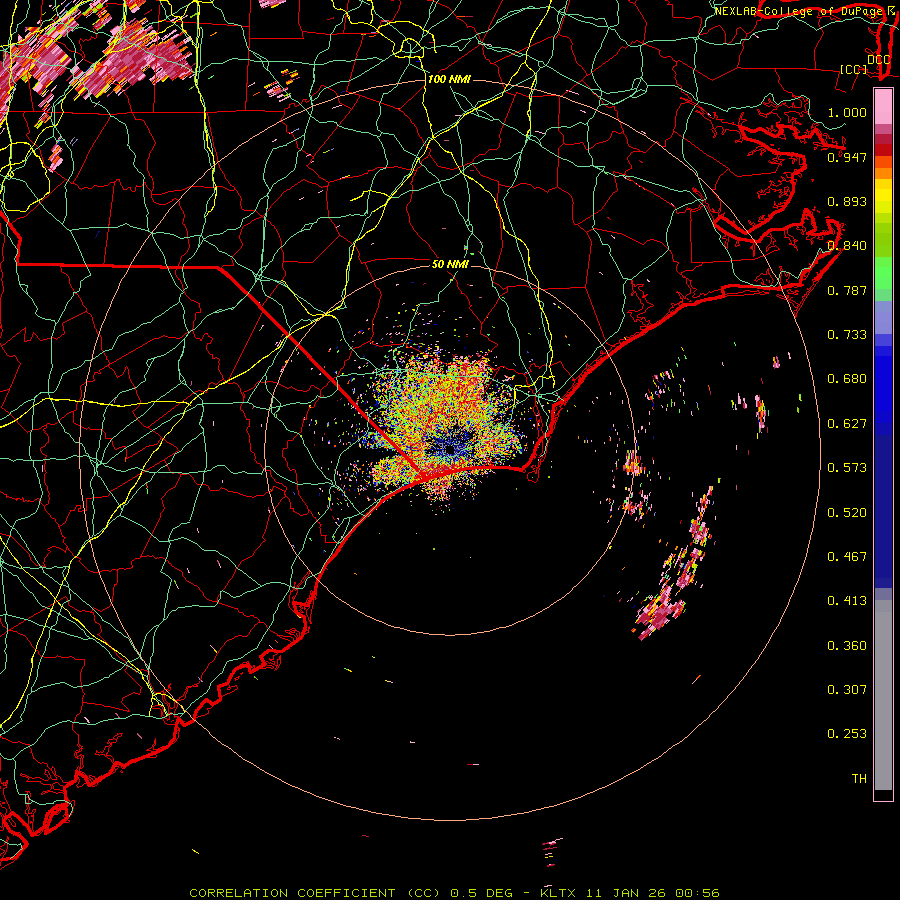
Task: Select the 0.360 scale value
Action: coord(847,645)
